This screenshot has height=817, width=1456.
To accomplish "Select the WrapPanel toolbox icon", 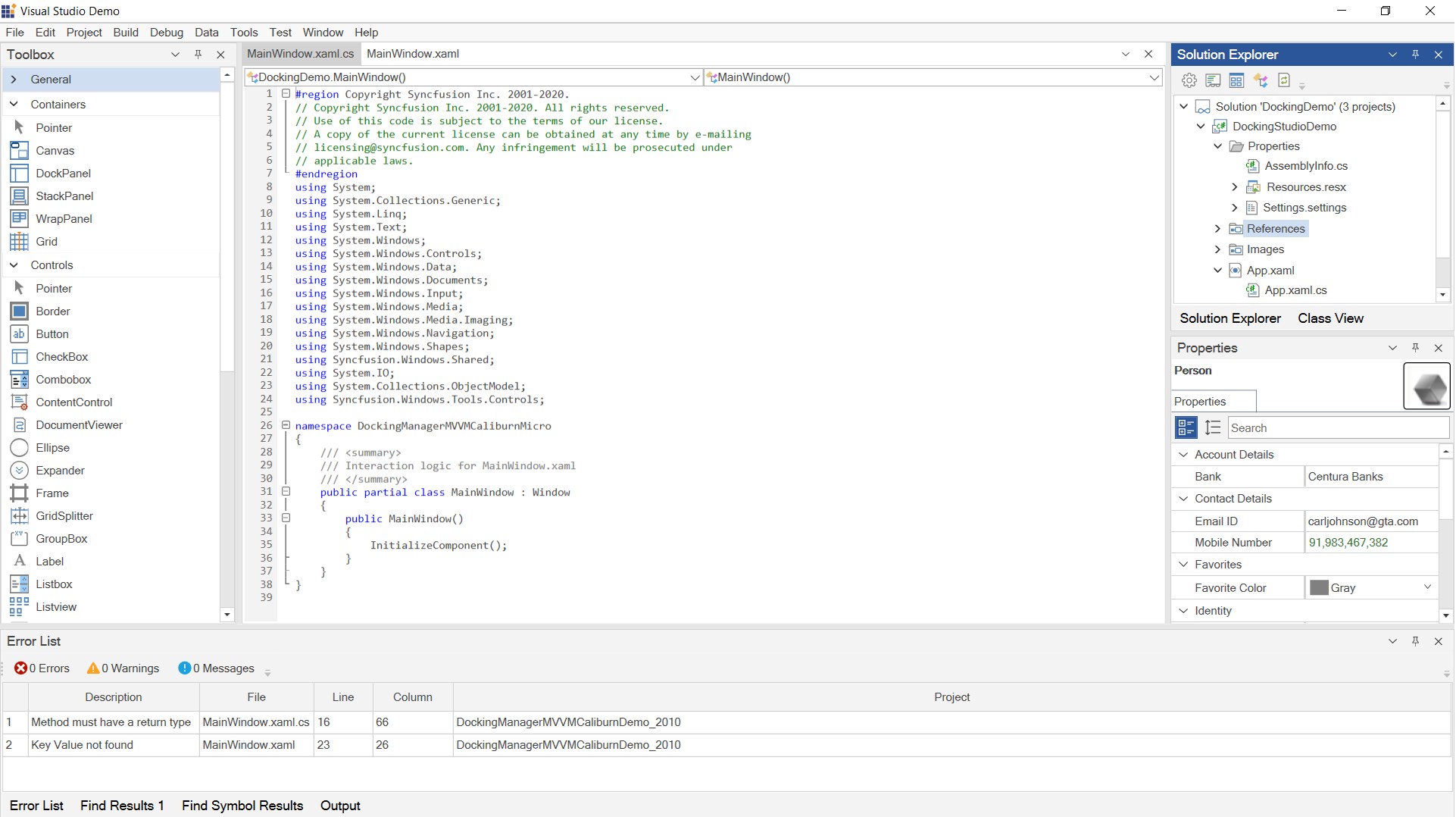I will (x=19, y=219).
